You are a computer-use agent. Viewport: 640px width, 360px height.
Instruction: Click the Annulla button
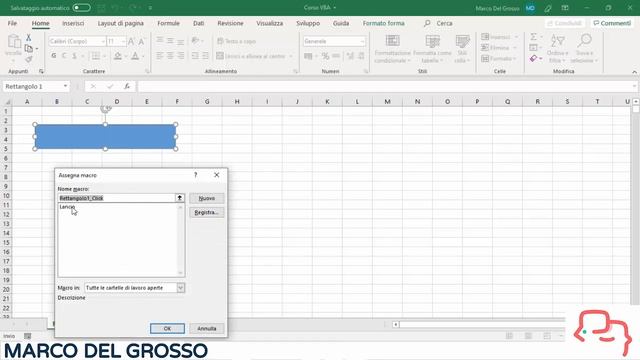pyautogui.click(x=207, y=329)
